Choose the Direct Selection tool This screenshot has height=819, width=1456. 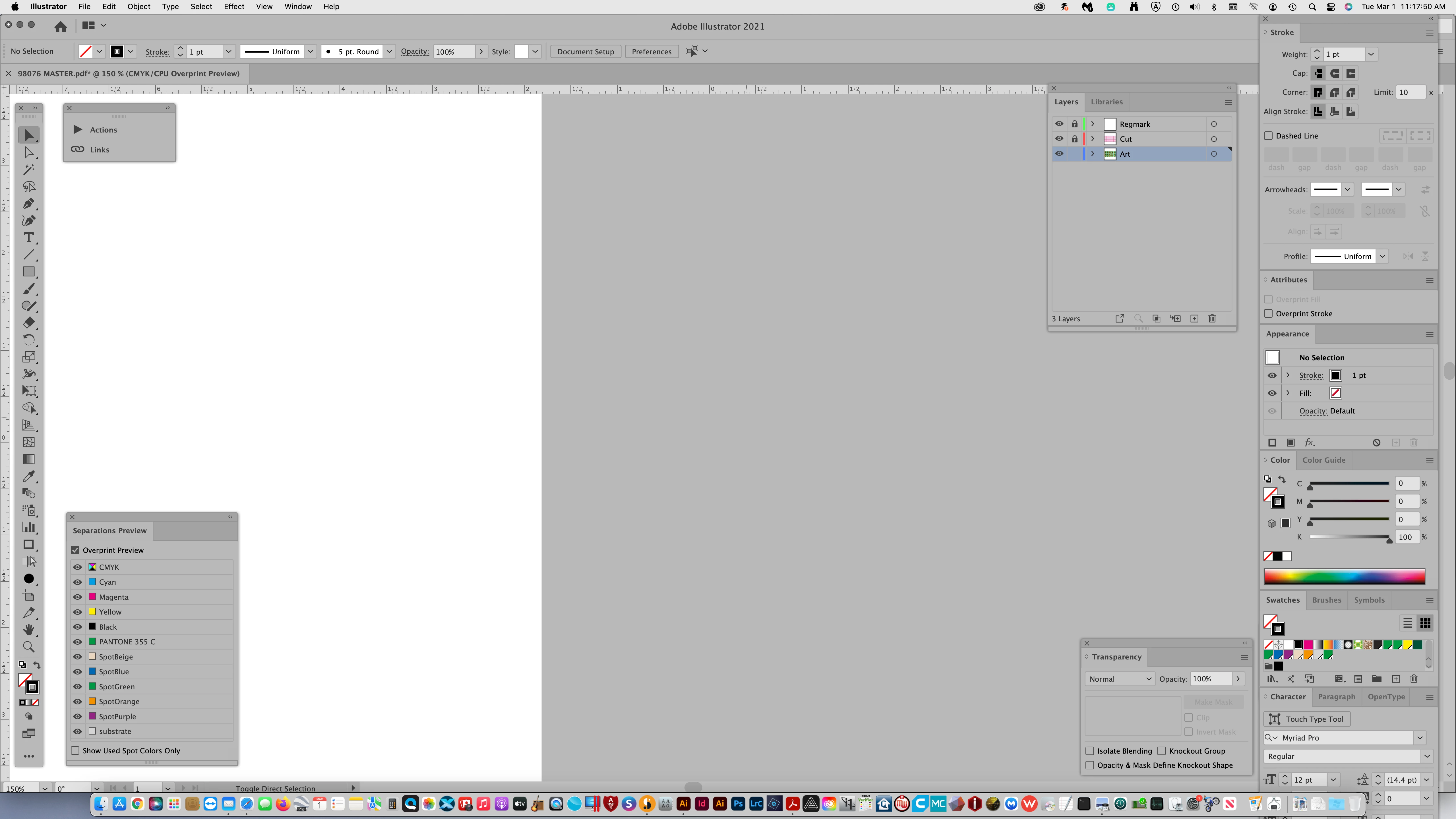tap(29, 153)
